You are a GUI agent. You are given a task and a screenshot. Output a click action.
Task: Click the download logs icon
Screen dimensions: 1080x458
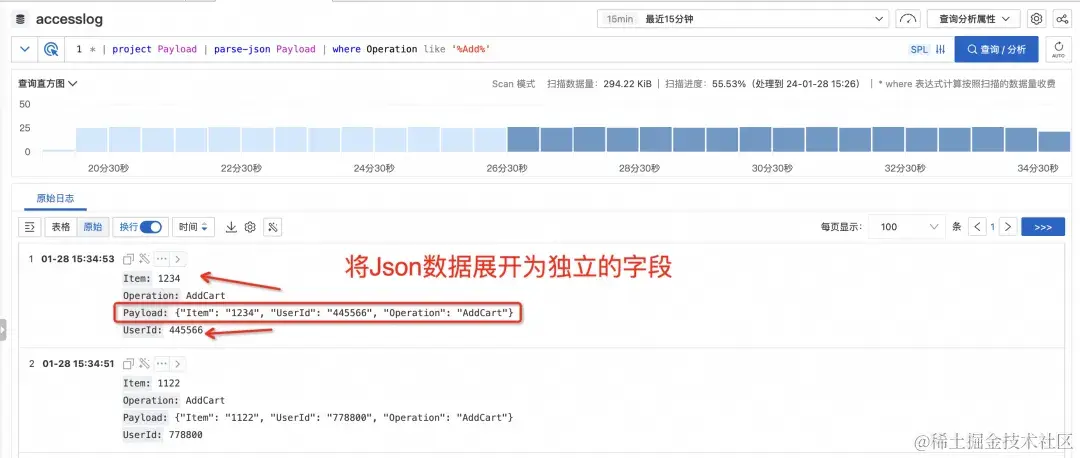tap(231, 227)
